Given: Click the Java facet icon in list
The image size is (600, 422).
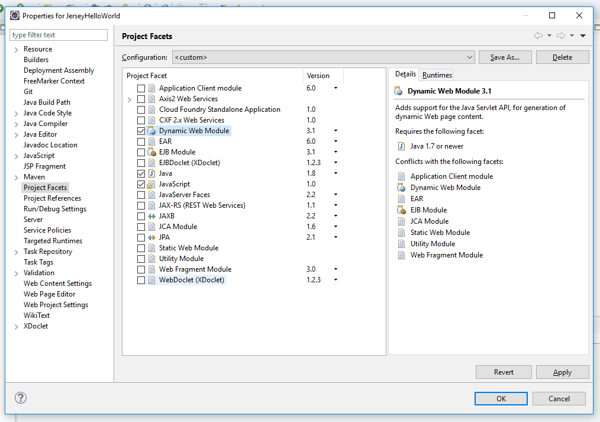Looking at the screenshot, I should (152, 173).
